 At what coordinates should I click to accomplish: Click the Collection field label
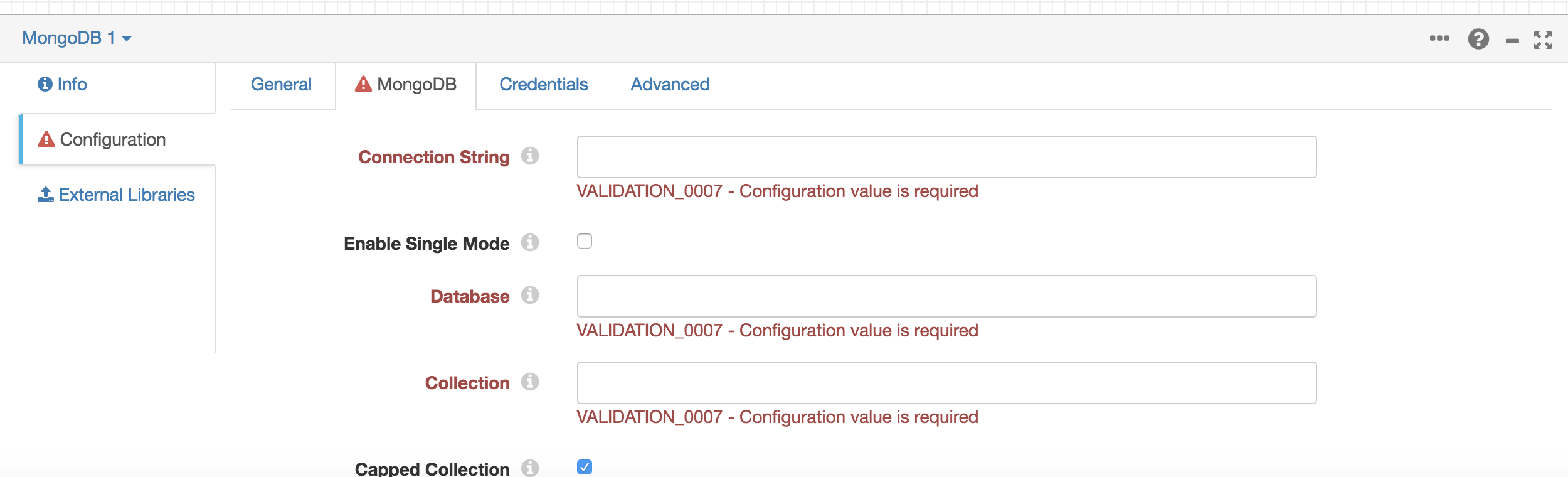tap(467, 383)
